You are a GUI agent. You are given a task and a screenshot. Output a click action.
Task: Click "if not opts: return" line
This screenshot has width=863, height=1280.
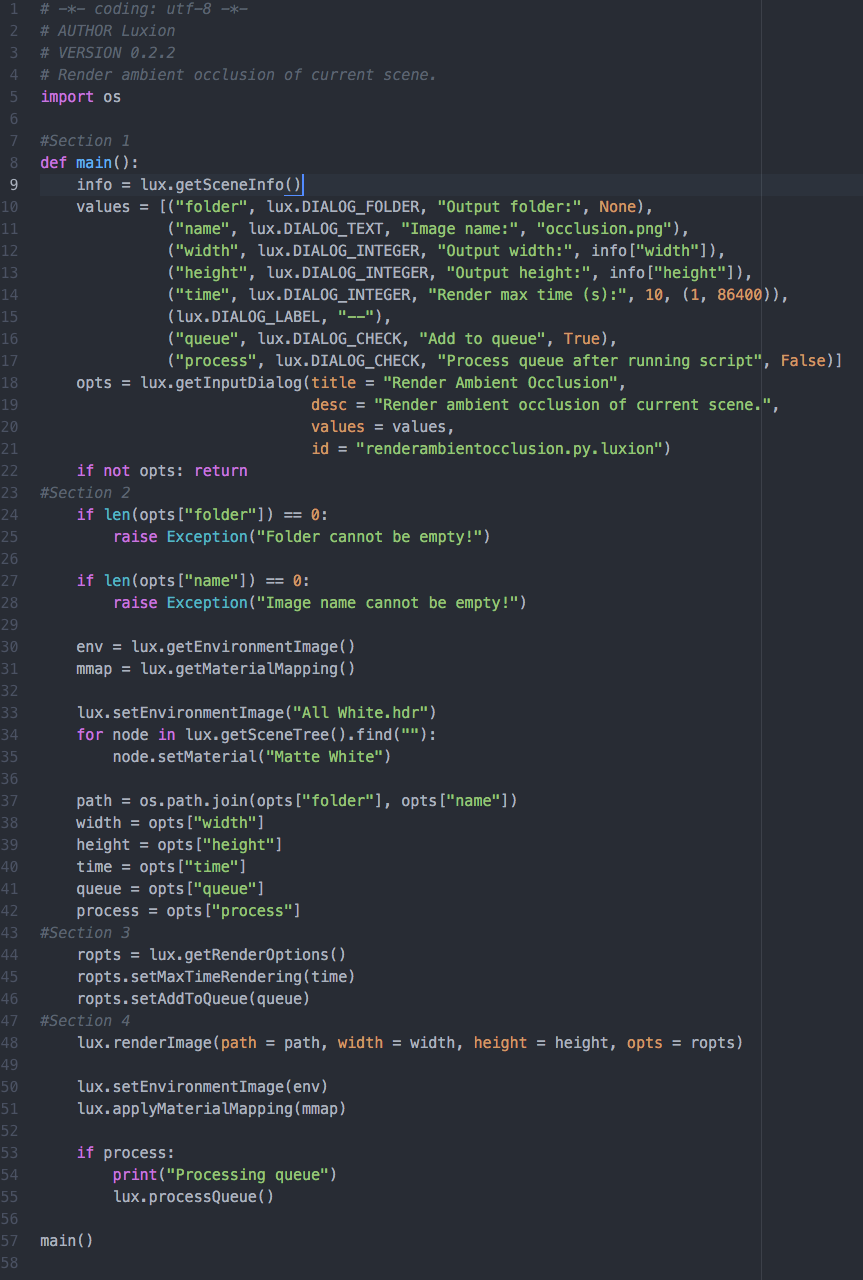tap(162, 470)
